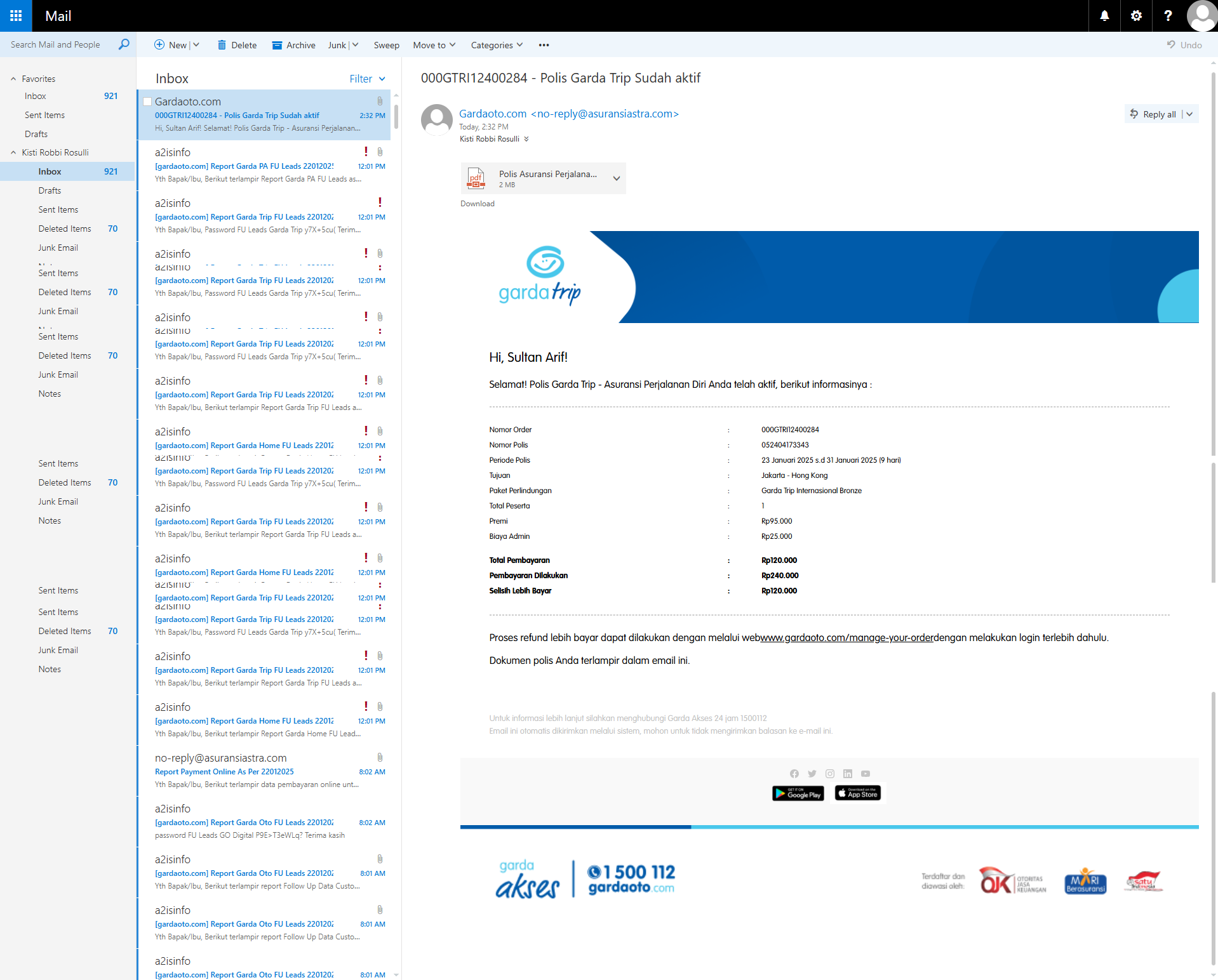This screenshot has width=1218, height=980.
Task: Click the garda trip logo
Action: 540,275
